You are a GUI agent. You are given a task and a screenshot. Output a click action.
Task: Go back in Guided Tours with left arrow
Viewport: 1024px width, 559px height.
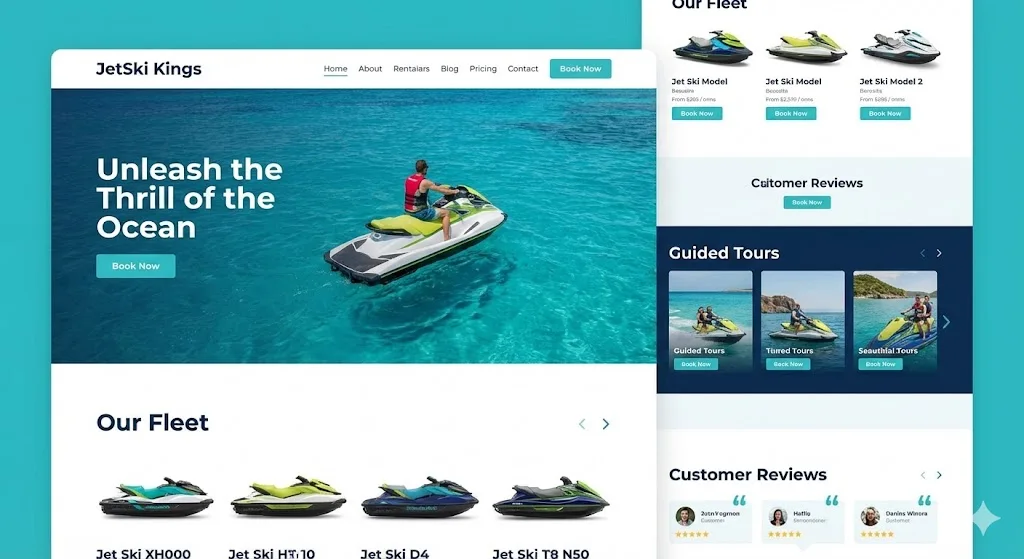point(922,253)
